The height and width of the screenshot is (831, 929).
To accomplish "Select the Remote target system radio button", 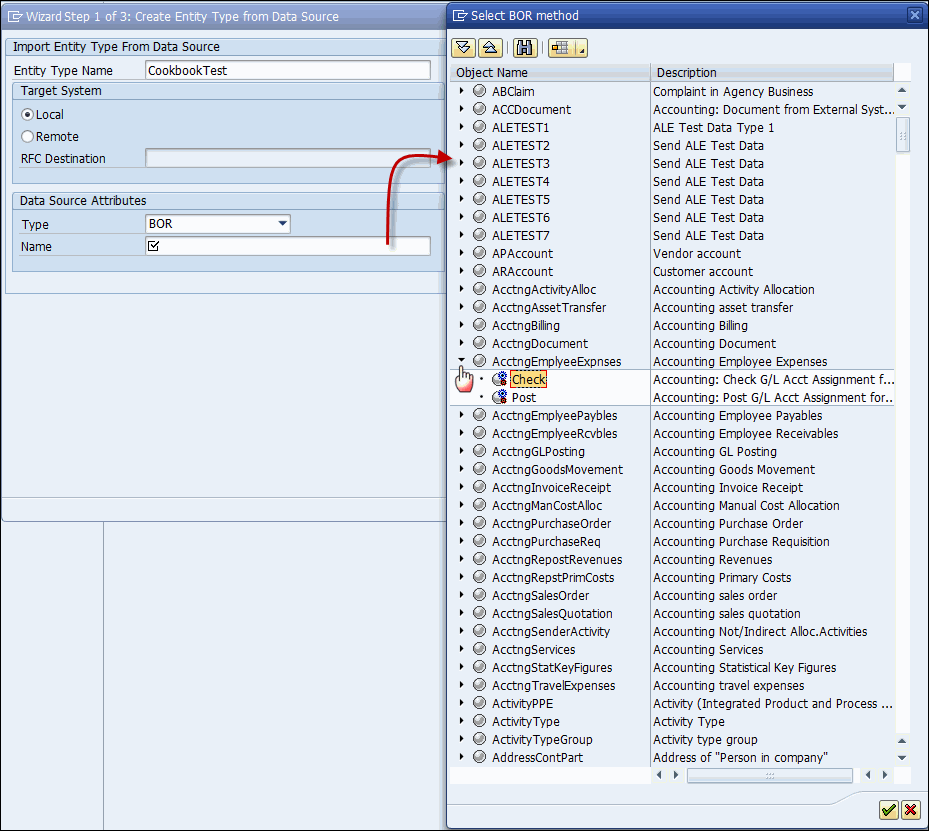I will coord(28,137).
